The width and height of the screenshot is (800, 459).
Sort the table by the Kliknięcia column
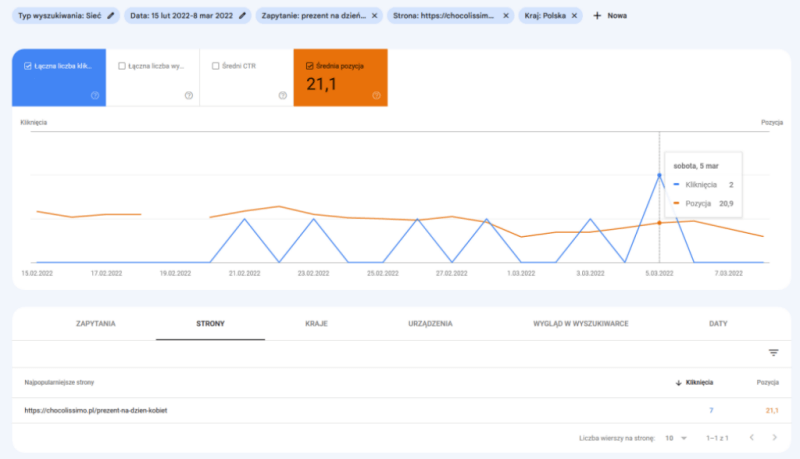pyautogui.click(x=694, y=382)
